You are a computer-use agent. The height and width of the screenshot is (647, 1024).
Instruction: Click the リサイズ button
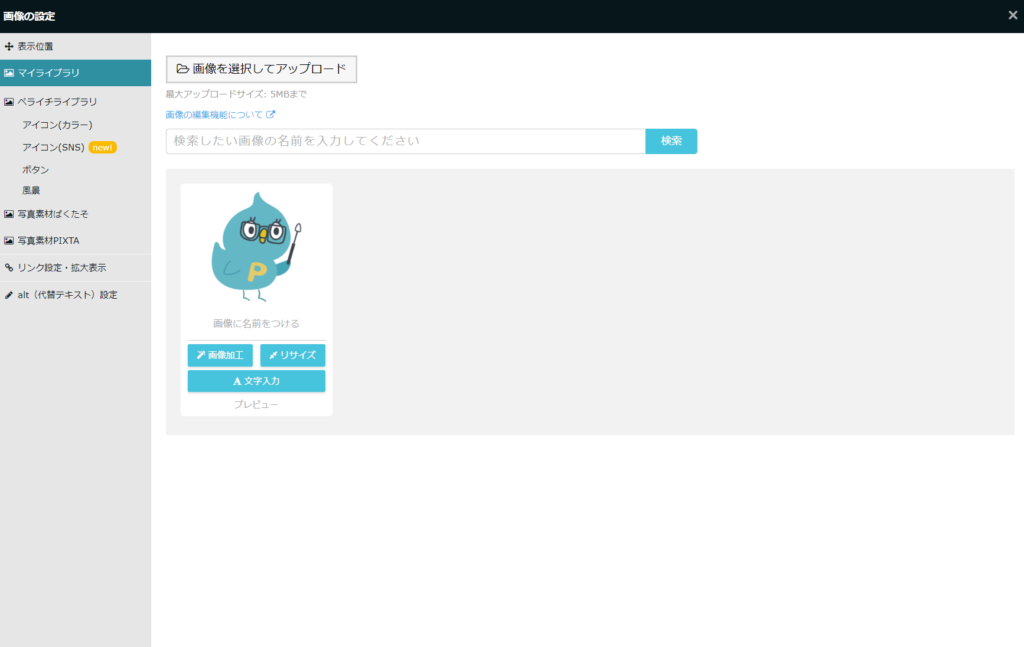[292, 355]
